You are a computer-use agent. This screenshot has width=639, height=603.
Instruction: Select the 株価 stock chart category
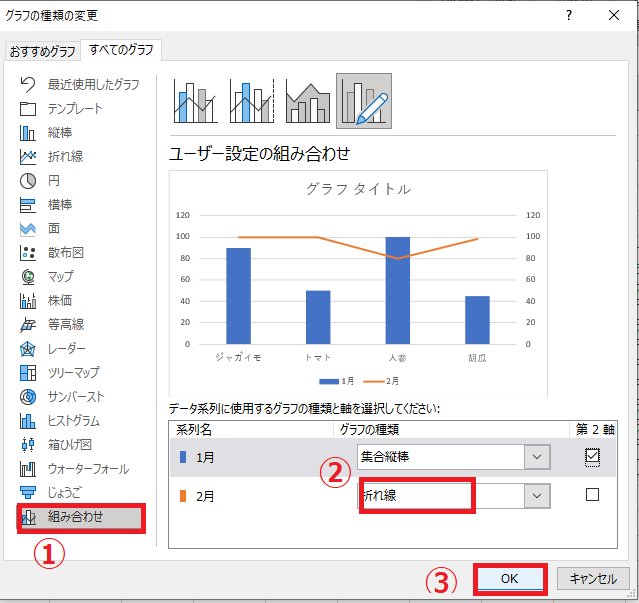tap(46, 301)
